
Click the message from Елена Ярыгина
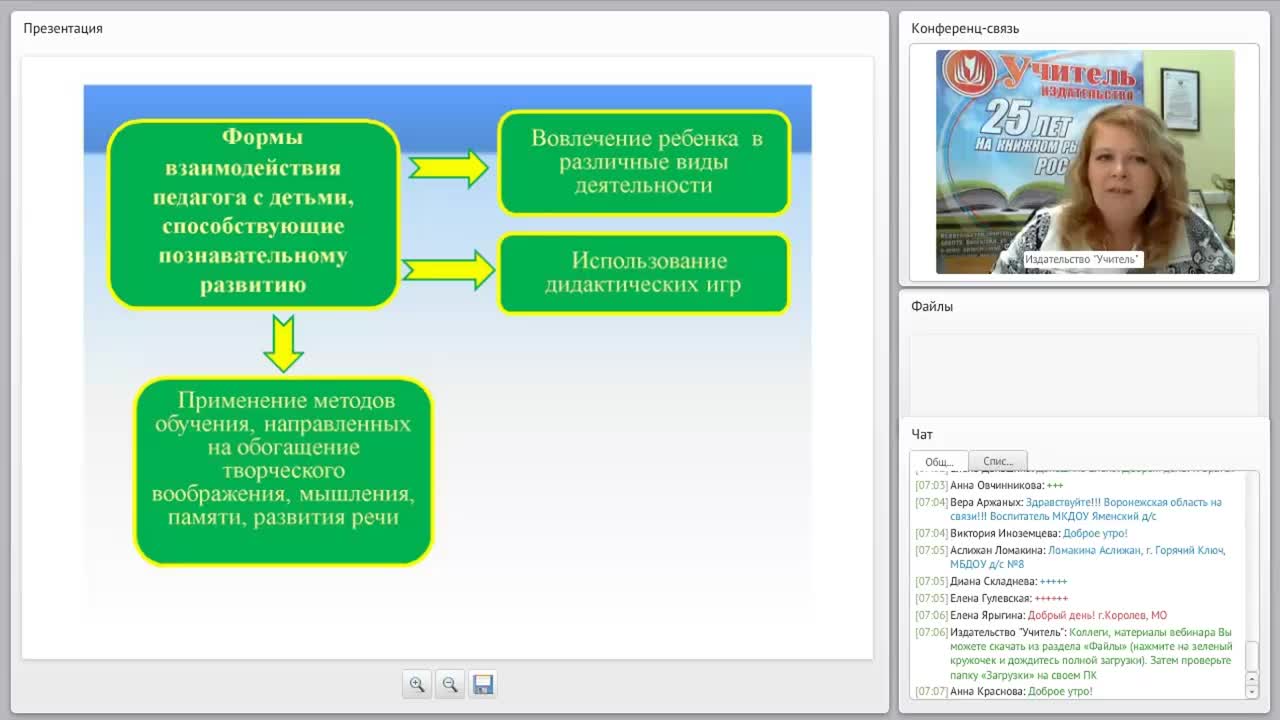[x=1078, y=615]
